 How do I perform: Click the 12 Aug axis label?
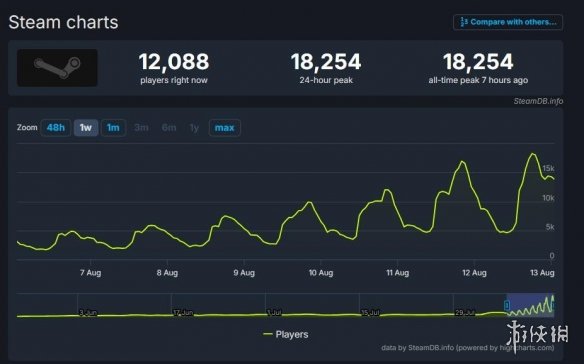pos(474,273)
